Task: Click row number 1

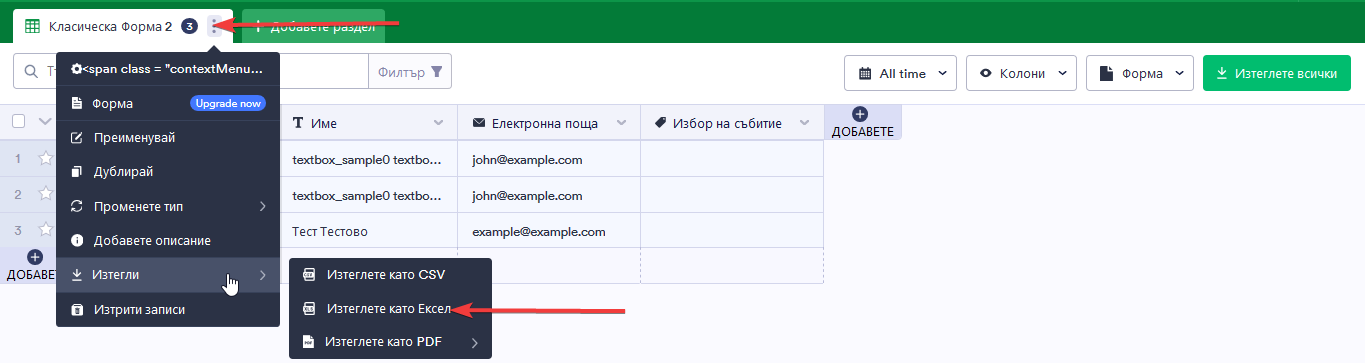Action: (x=18, y=159)
